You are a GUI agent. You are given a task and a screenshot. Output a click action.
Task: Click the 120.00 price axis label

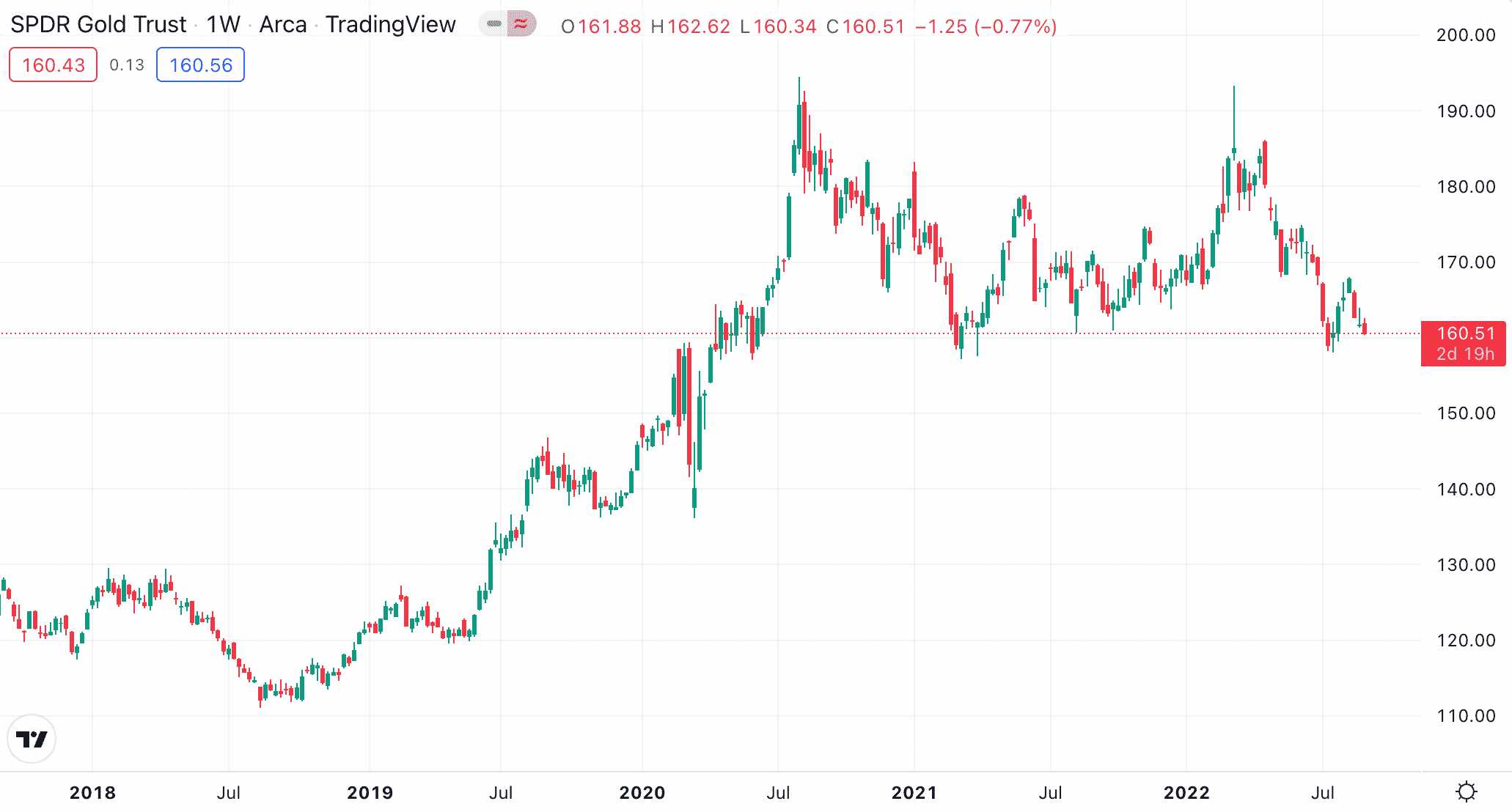pos(1466,641)
